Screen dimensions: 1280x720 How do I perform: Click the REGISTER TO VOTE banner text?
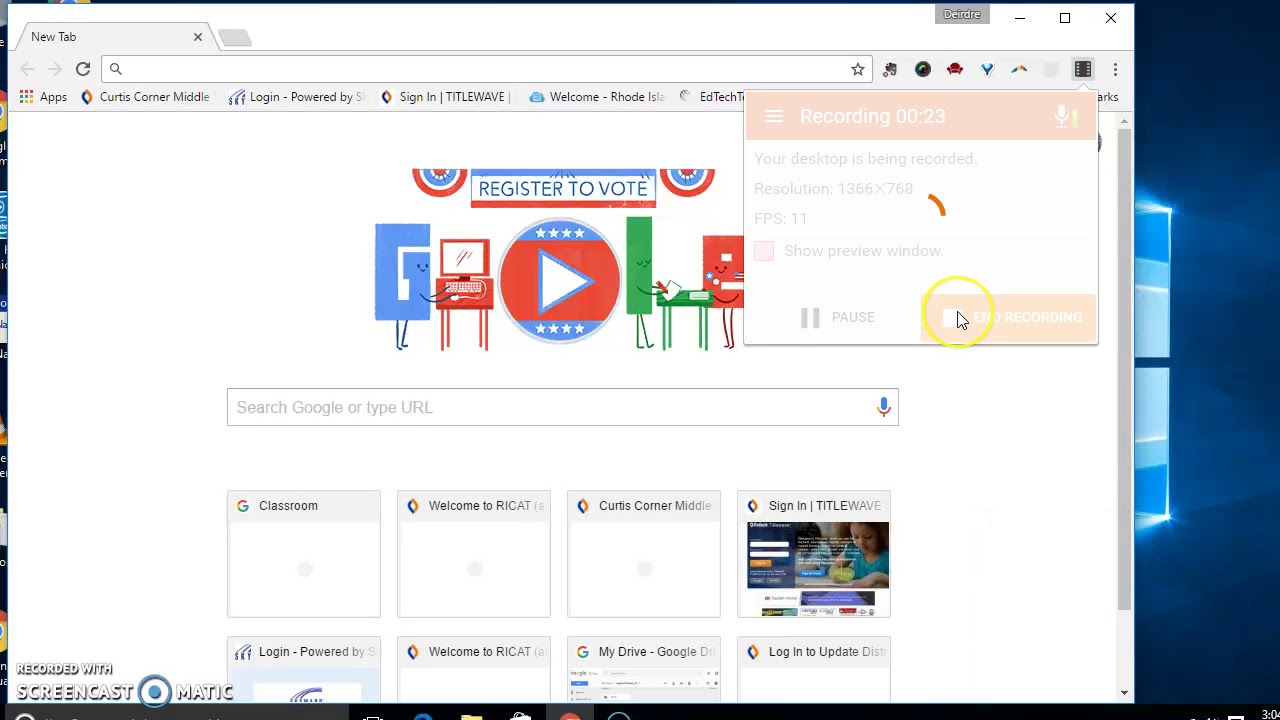click(563, 188)
